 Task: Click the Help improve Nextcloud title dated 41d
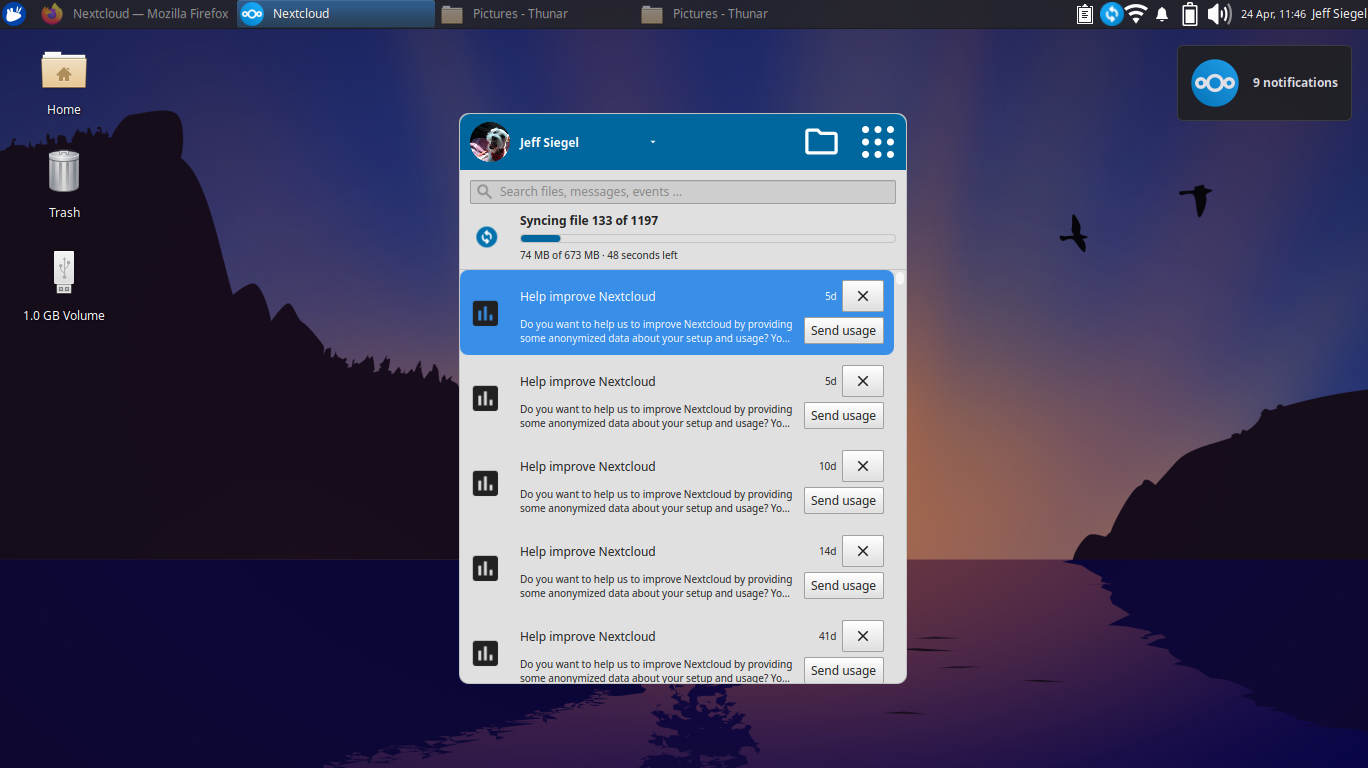coord(588,636)
